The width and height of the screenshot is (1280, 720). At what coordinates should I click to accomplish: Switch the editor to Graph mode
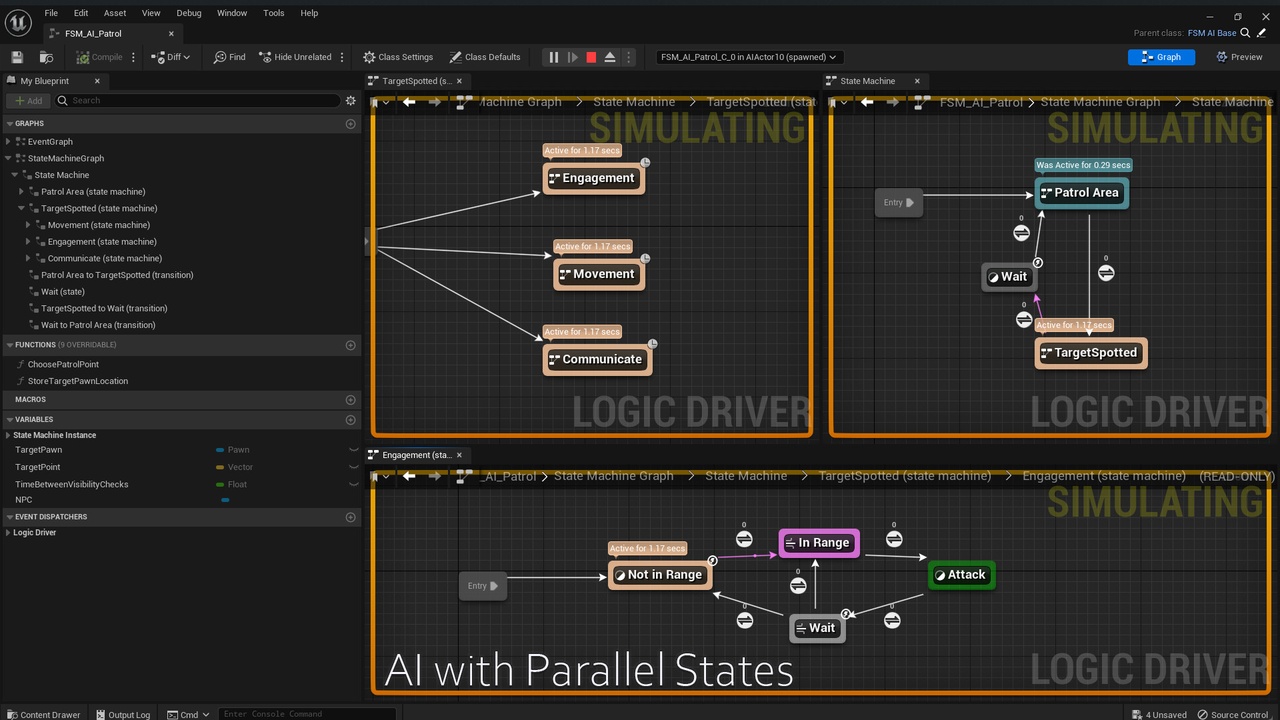point(1160,57)
